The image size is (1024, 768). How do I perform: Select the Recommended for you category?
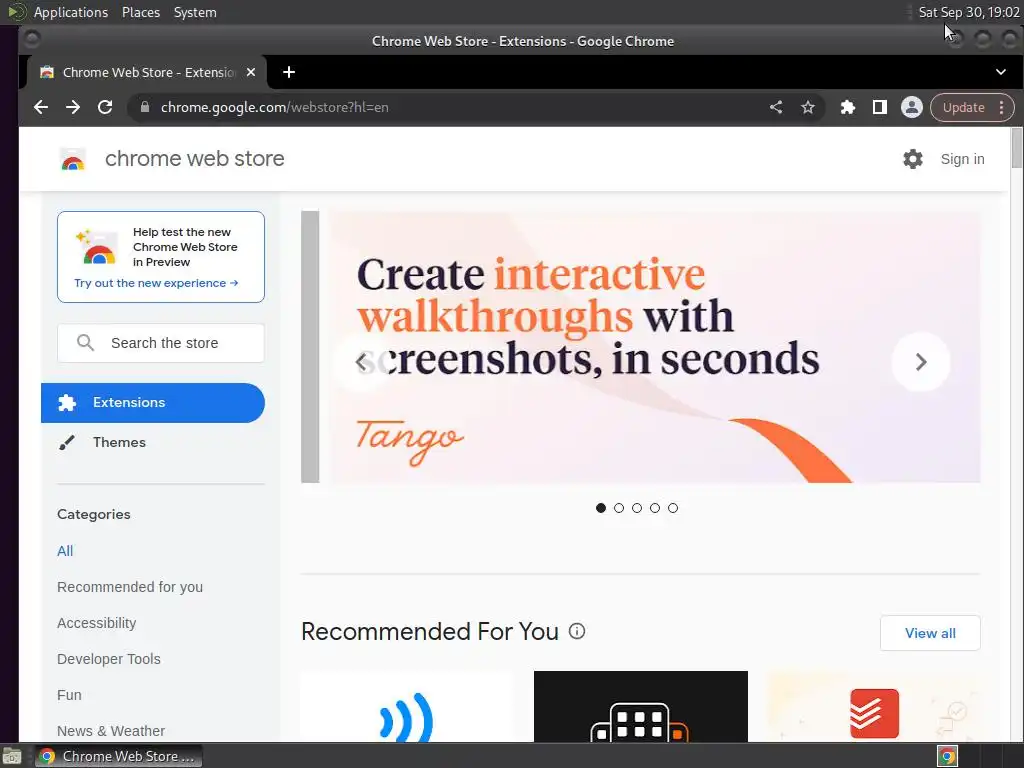click(x=130, y=586)
